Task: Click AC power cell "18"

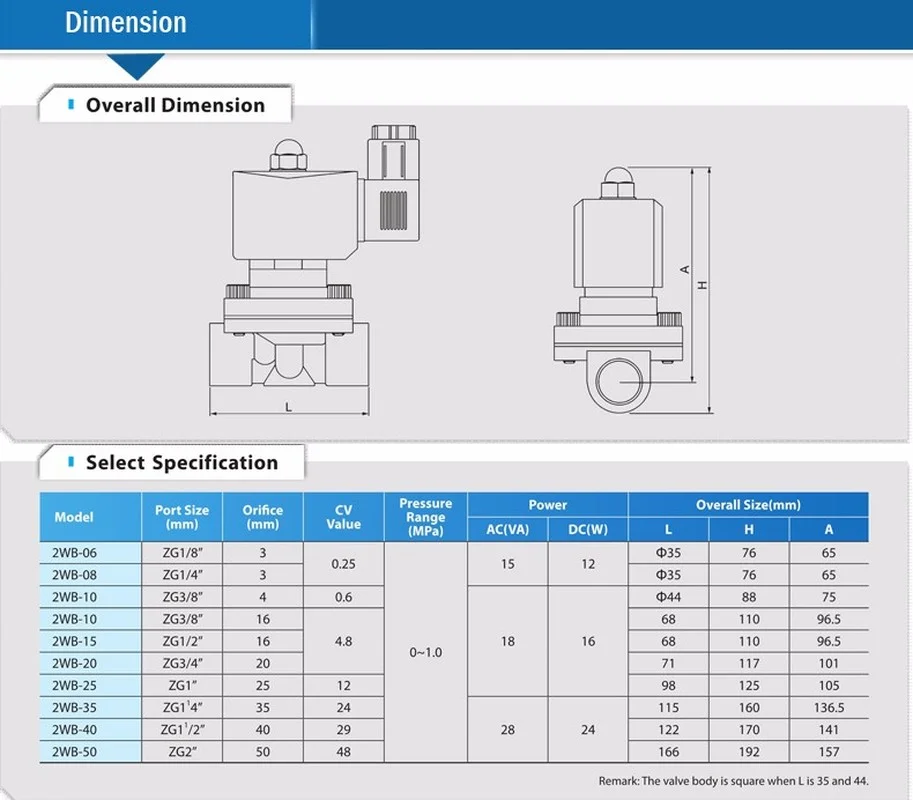Action: (x=508, y=641)
